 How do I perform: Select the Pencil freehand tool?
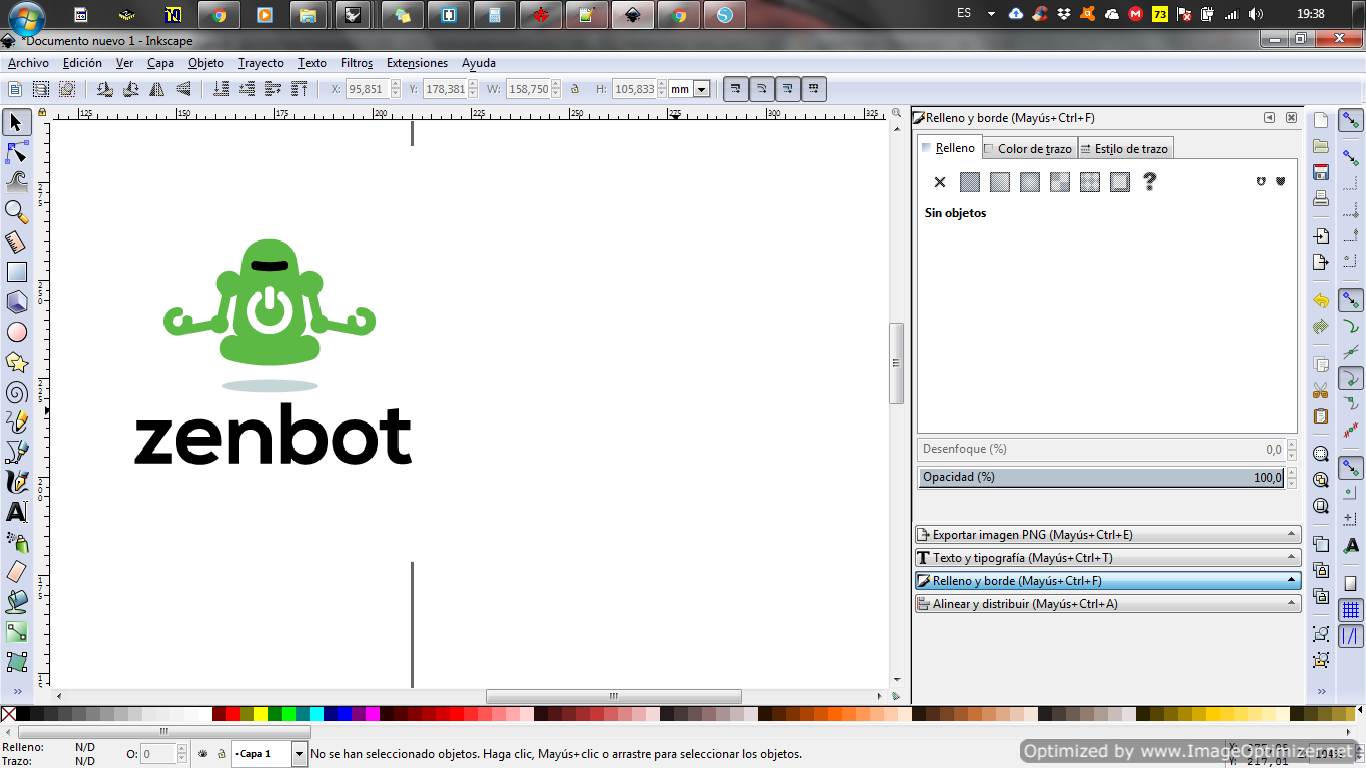click(16, 422)
